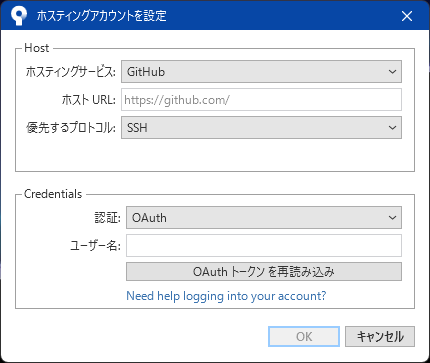Click OAuth トークン を再読み込み button
This screenshot has width=430, height=363.
pos(264,272)
